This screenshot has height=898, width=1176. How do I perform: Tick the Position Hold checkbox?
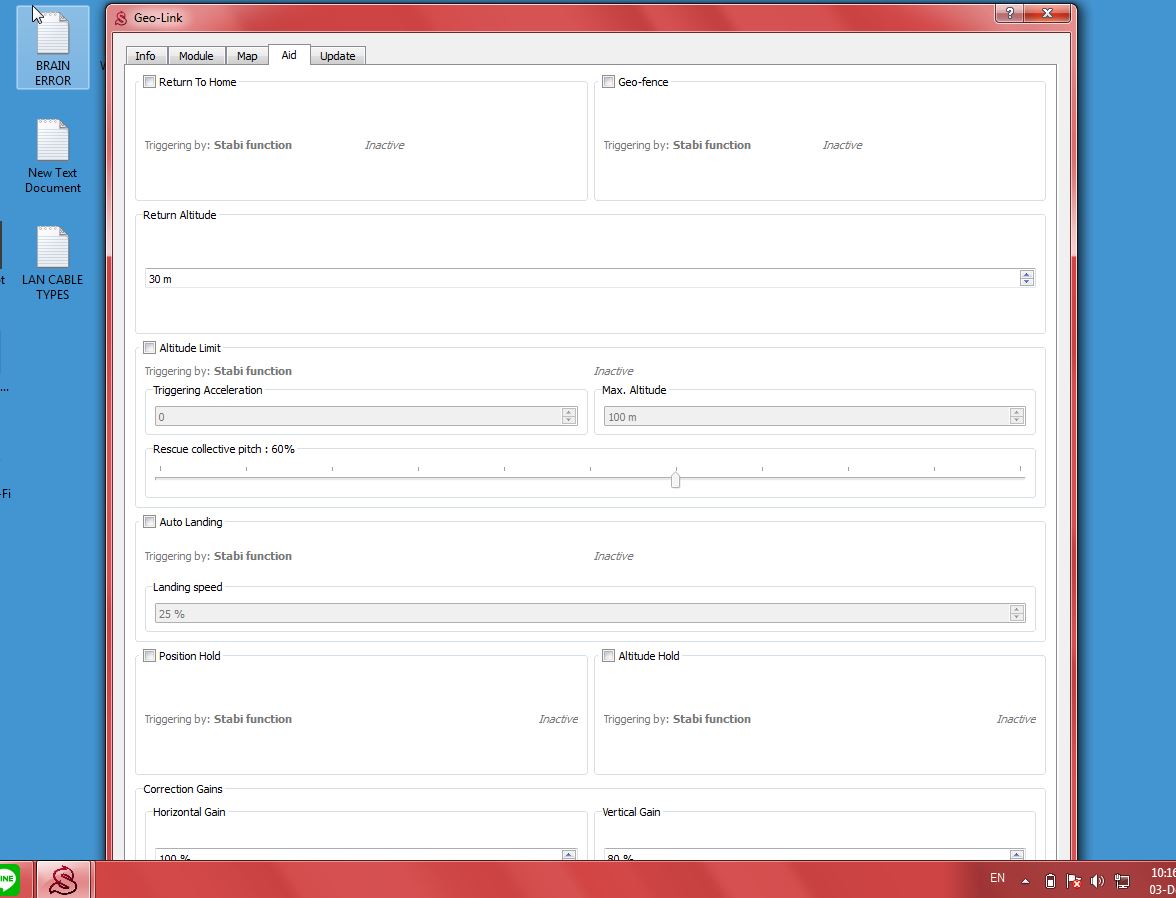point(150,656)
